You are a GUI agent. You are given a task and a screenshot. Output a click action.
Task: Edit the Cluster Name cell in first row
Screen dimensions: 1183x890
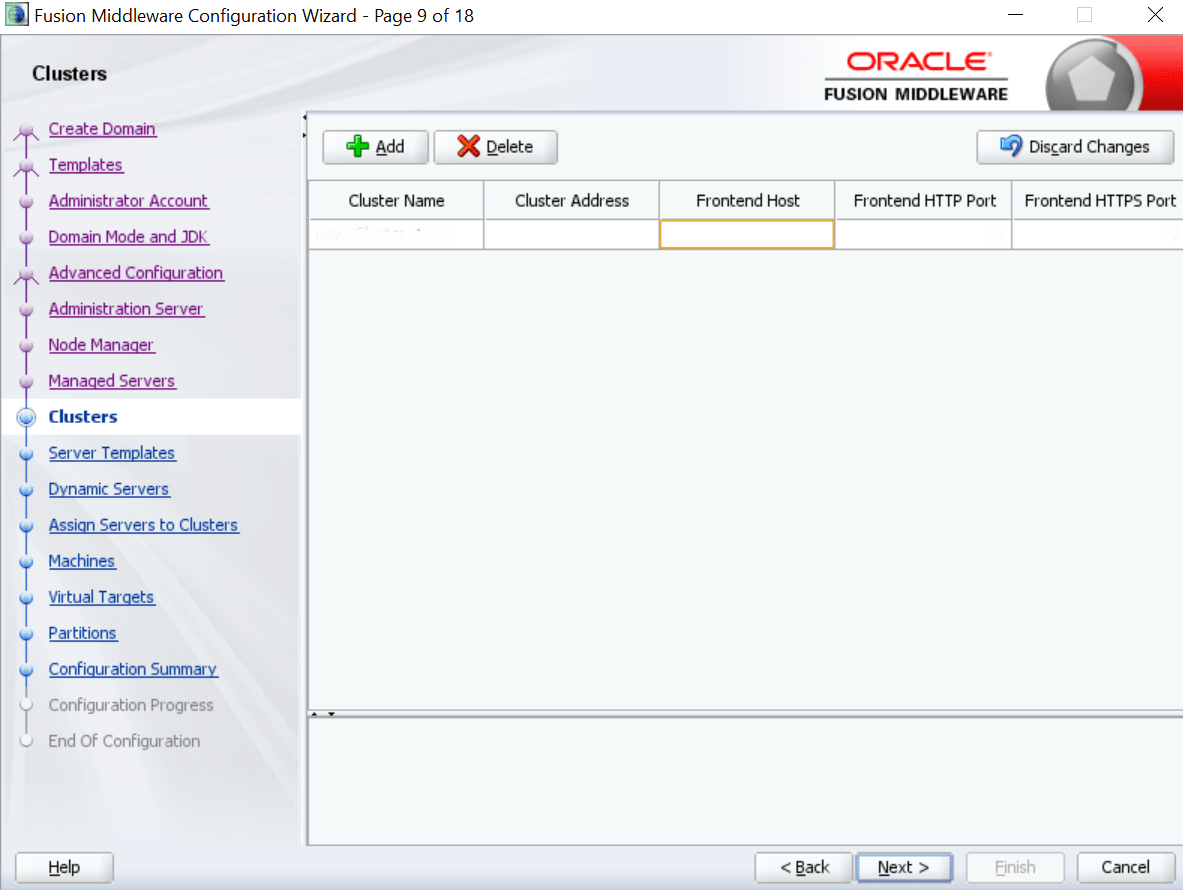click(x=396, y=235)
